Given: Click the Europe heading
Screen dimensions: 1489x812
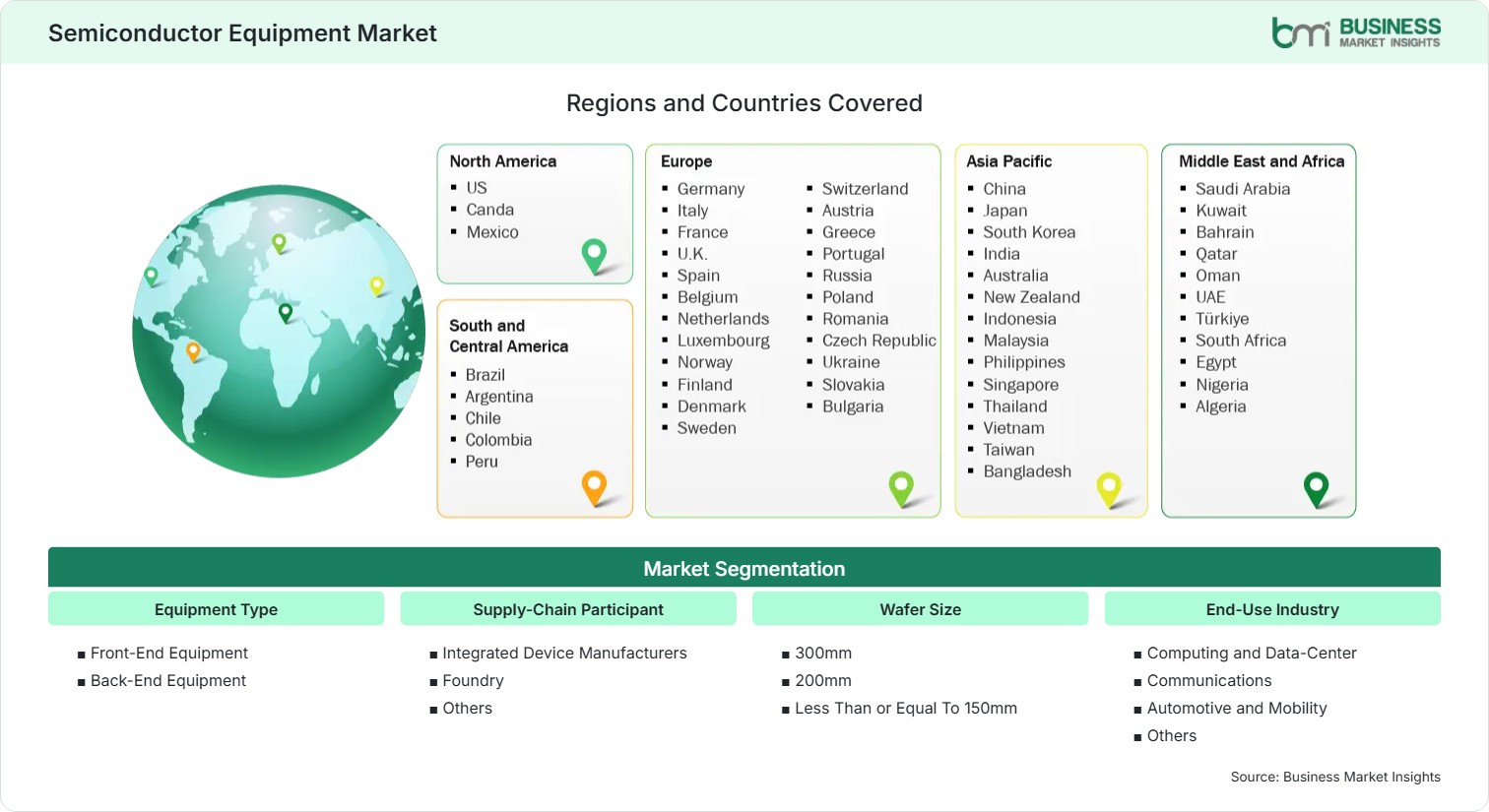Looking at the screenshot, I should pos(686,161).
